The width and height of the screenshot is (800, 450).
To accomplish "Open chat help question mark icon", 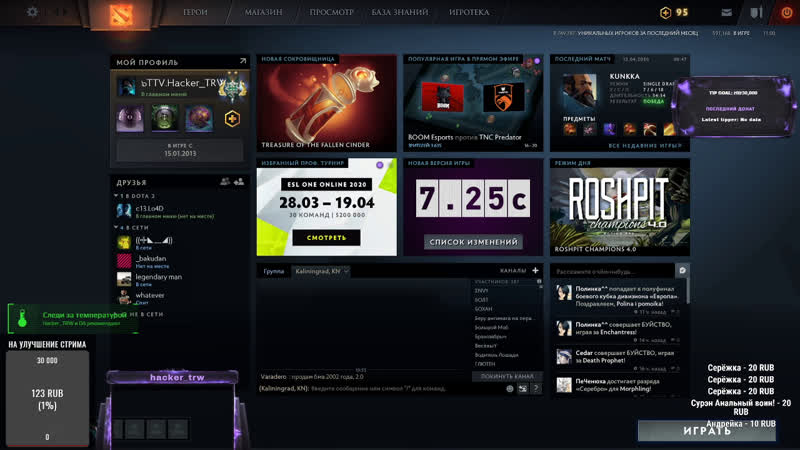I will 536,389.
